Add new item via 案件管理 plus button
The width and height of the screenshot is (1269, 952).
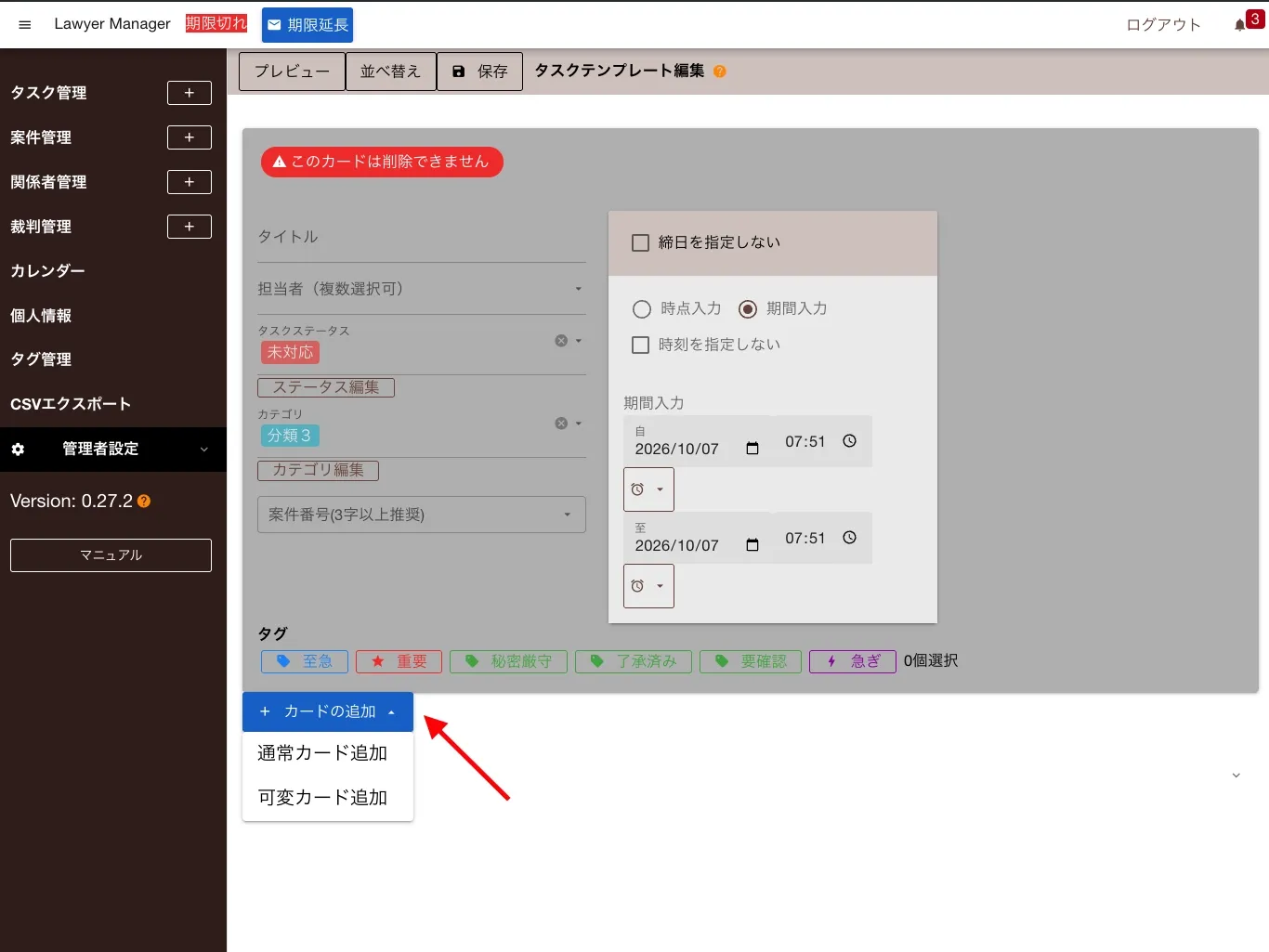pyautogui.click(x=190, y=137)
